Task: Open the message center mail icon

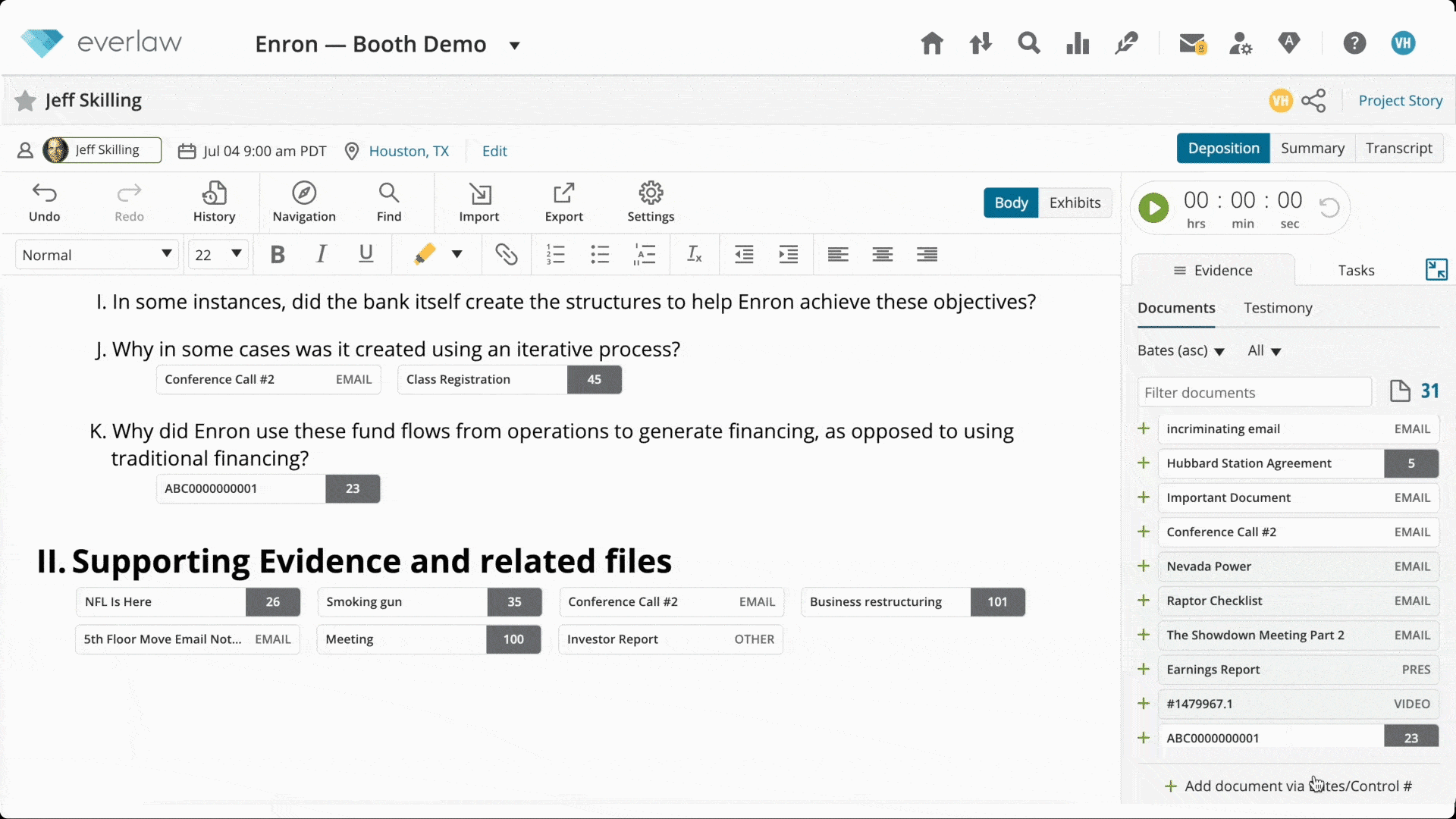Action: point(1191,43)
